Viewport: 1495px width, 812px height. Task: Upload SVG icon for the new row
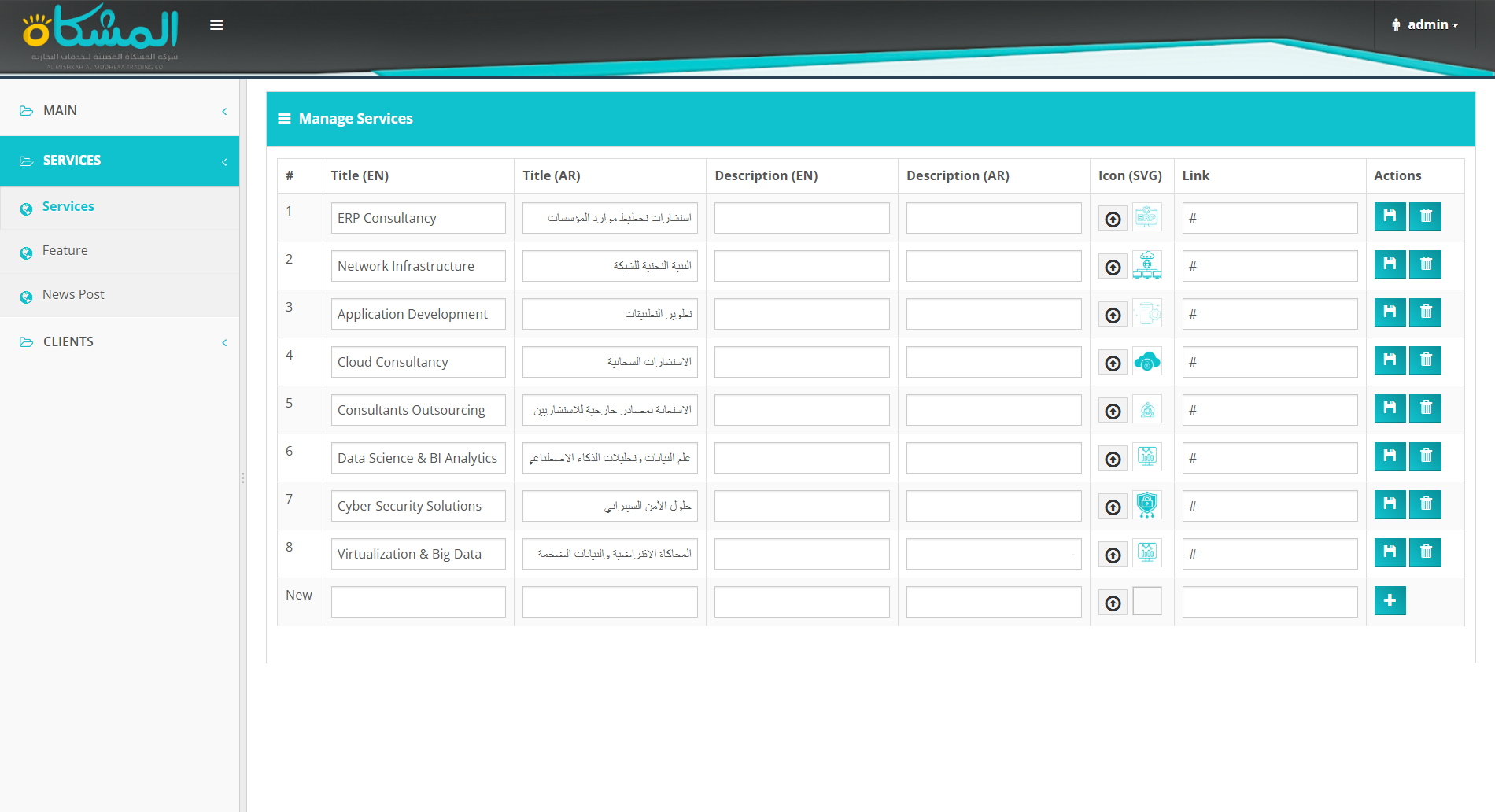click(x=1113, y=603)
